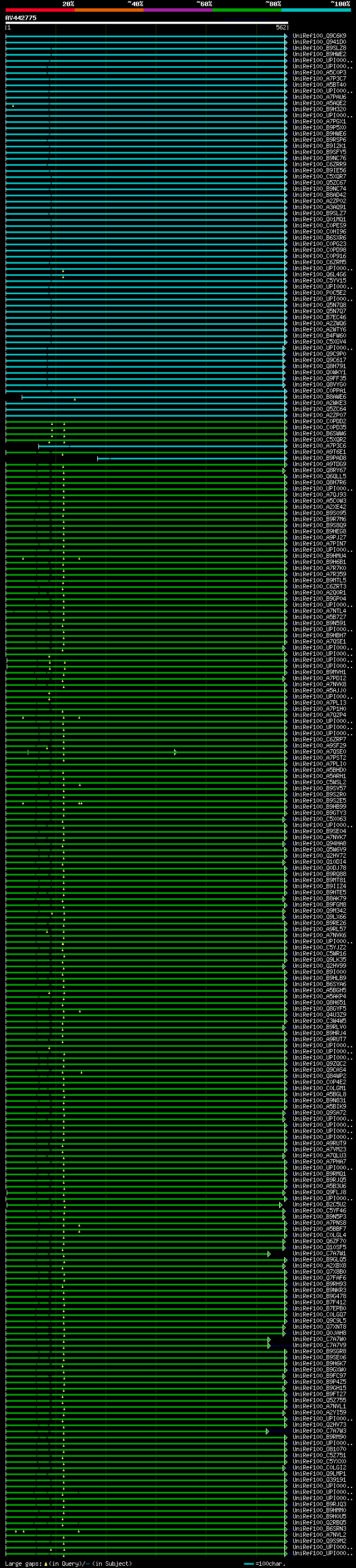Click entry UniRef100_C7A7W3
Screen dimensions: 356x1568
click(319, 1431)
